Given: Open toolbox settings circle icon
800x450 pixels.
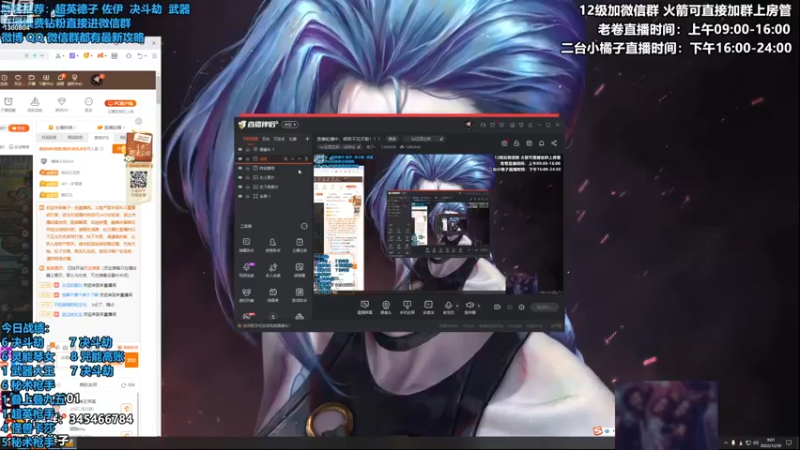Looking at the screenshot, I should 304,226.
